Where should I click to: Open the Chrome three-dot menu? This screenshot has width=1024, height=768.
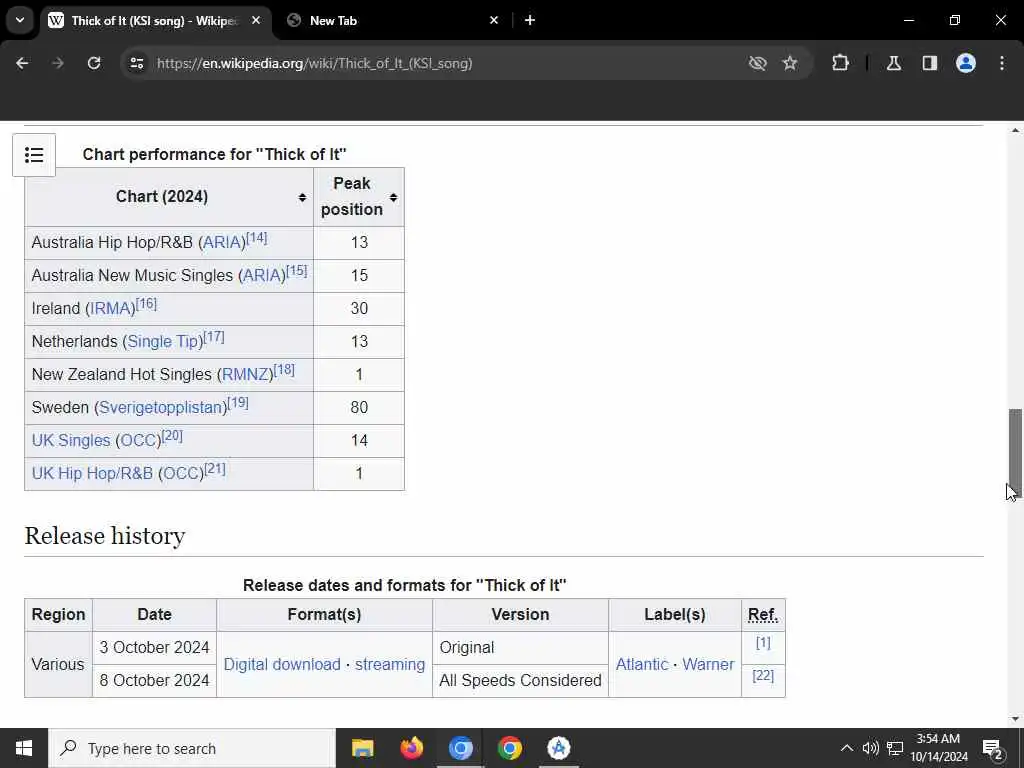[1002, 63]
